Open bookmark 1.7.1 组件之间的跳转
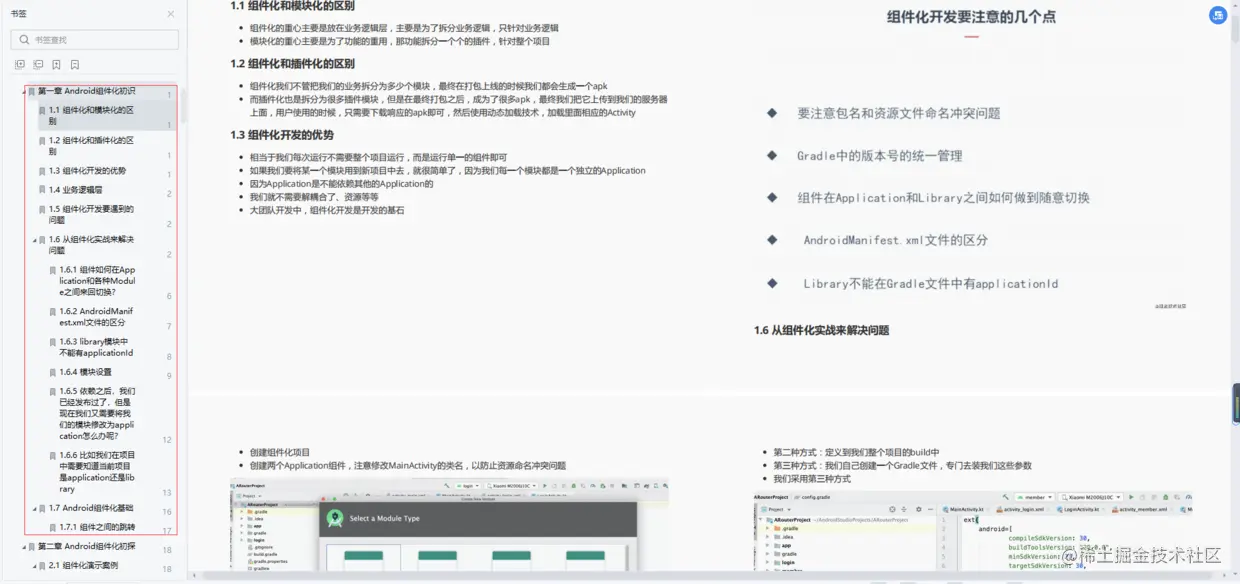This screenshot has width=1240, height=584. click(97, 527)
